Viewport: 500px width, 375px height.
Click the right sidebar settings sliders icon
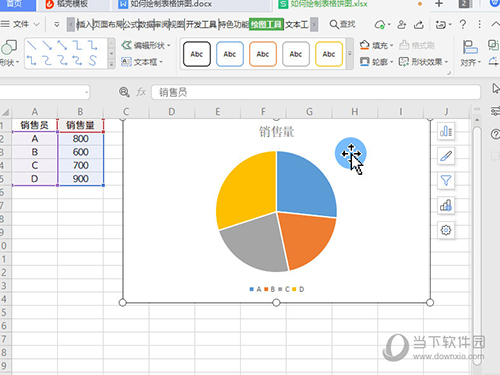[495, 111]
